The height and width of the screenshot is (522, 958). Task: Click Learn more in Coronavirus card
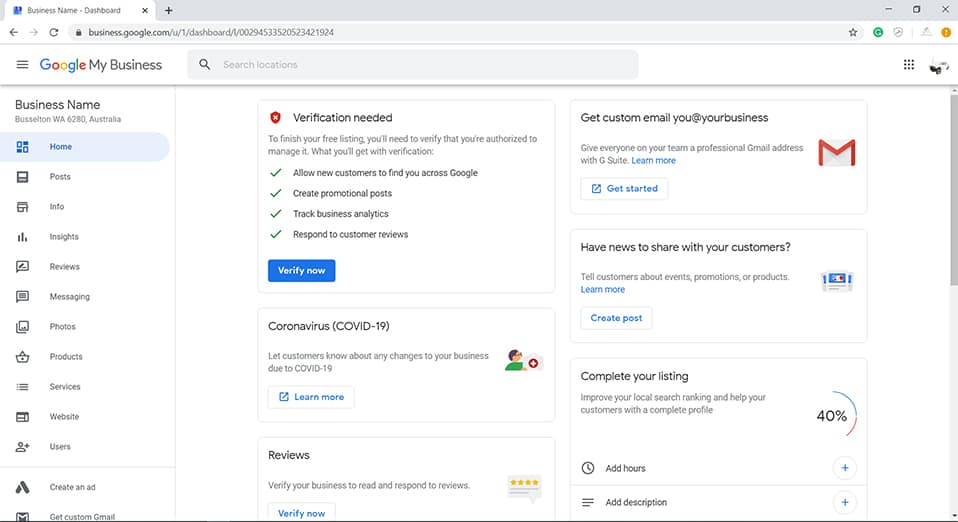[x=311, y=397]
